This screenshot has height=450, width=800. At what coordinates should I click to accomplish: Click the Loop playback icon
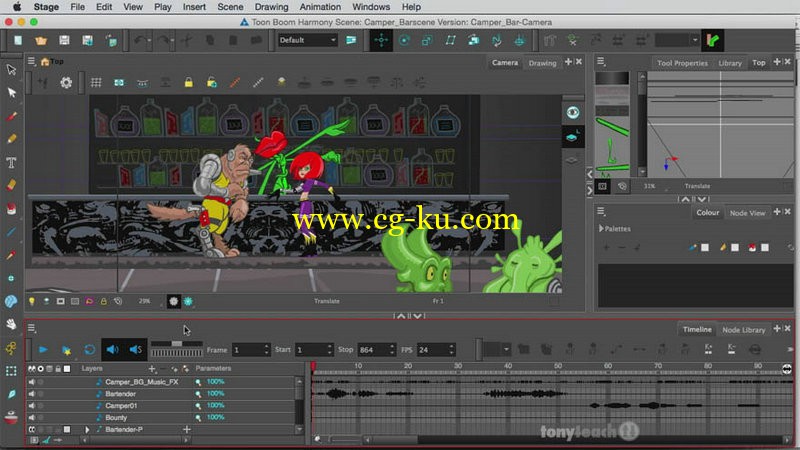point(89,349)
